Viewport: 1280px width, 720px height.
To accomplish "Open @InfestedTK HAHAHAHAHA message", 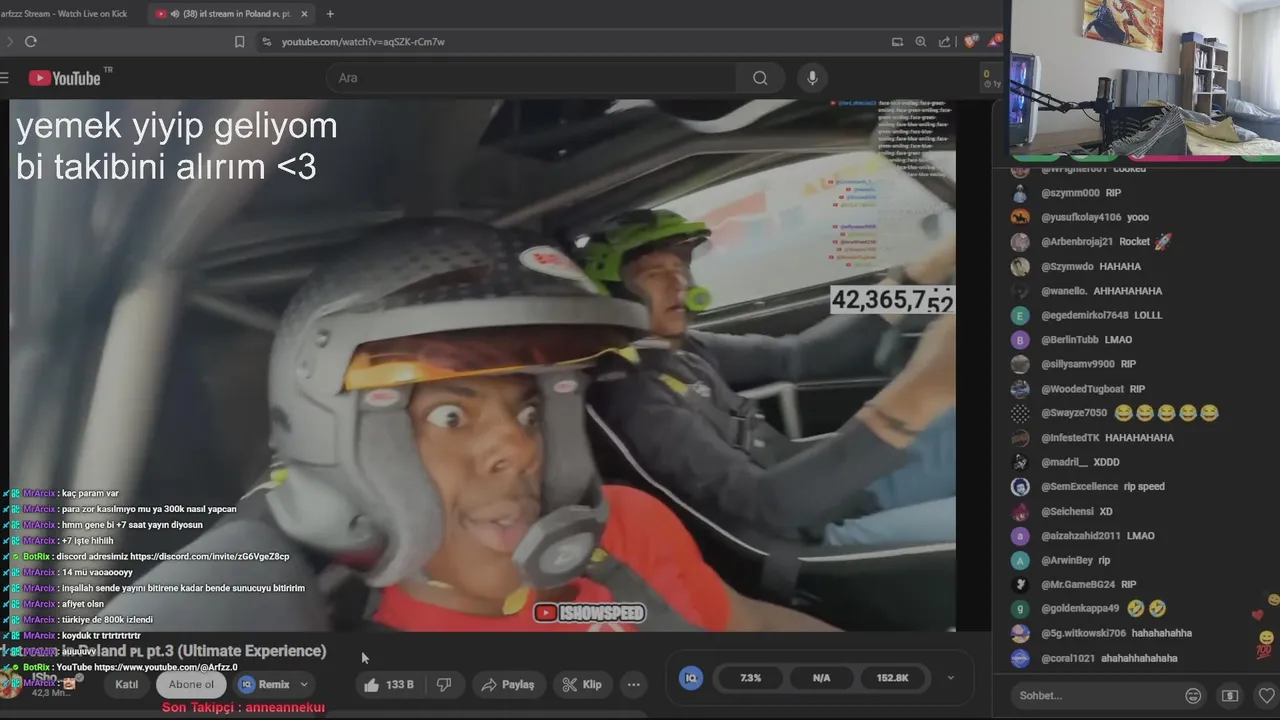I will tap(1107, 438).
